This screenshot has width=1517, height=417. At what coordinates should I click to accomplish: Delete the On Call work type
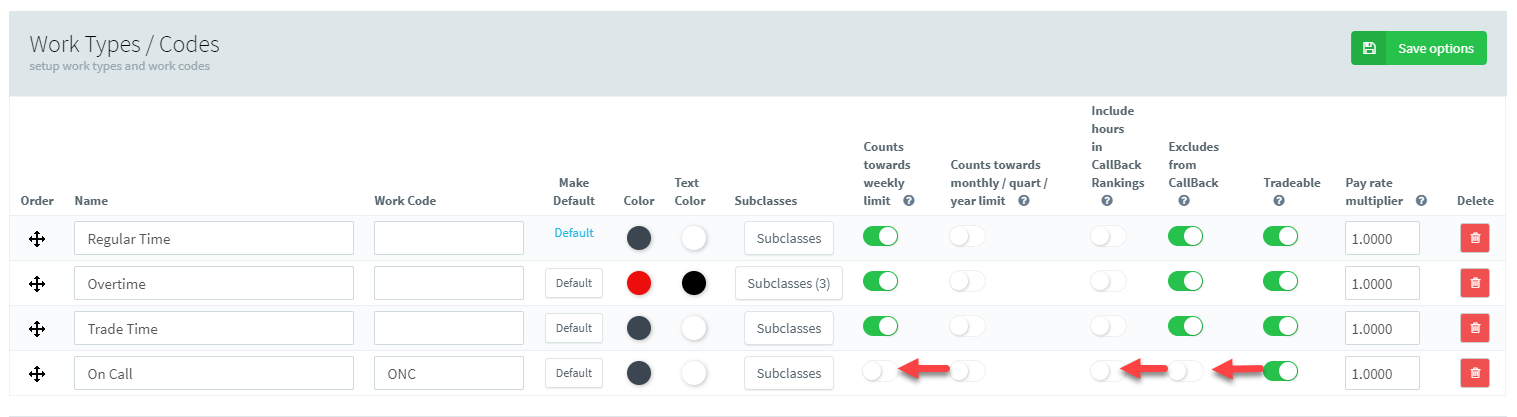coord(1474,373)
